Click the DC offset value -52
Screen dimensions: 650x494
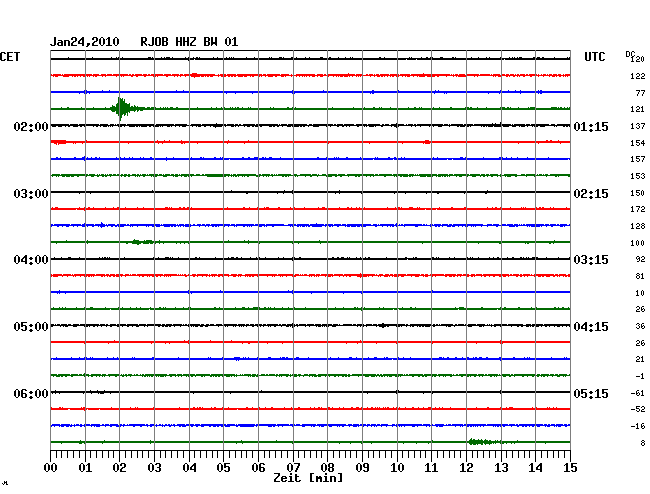pos(638,409)
